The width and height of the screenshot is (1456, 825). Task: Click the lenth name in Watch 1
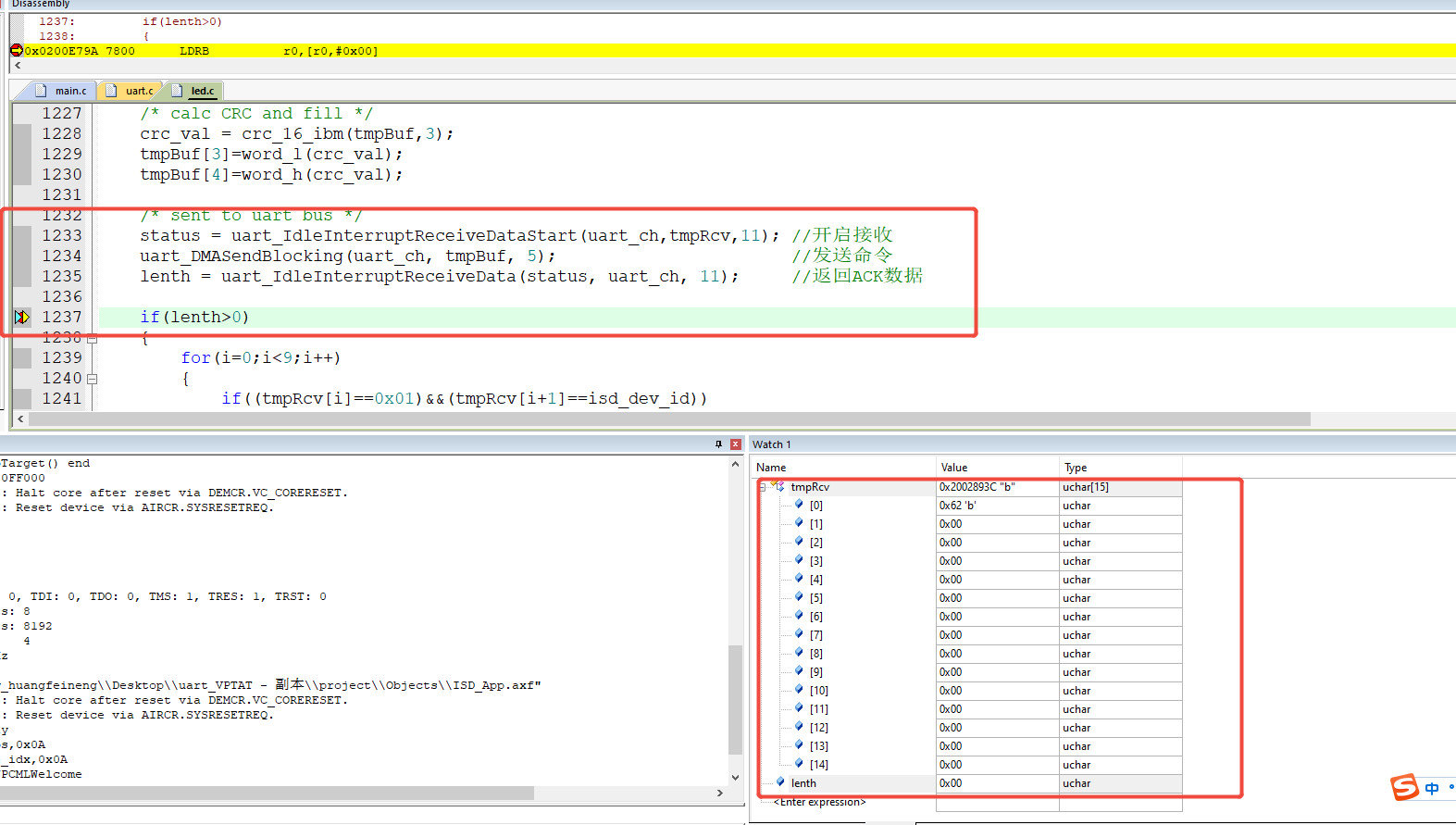point(803,783)
